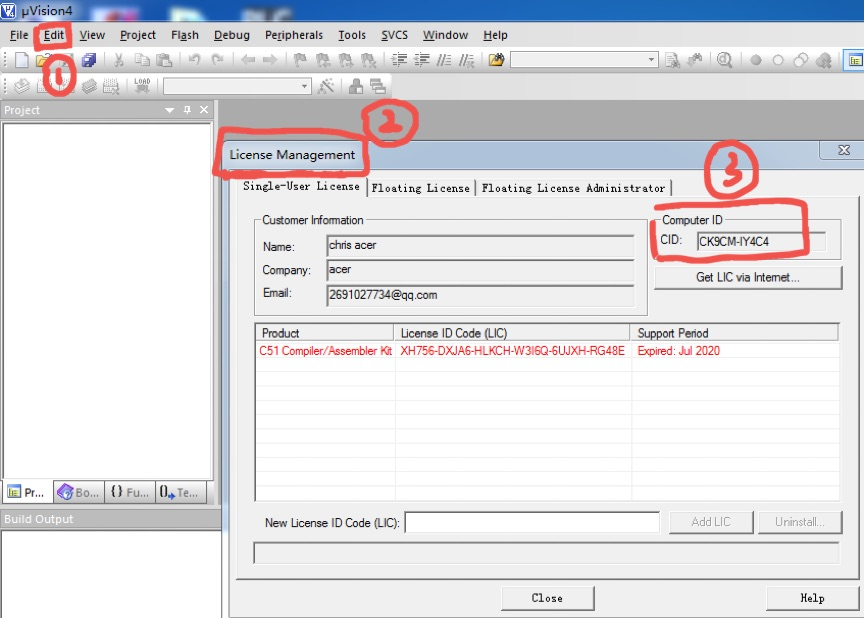
Task: Click into New License ID Code field
Action: click(x=532, y=522)
